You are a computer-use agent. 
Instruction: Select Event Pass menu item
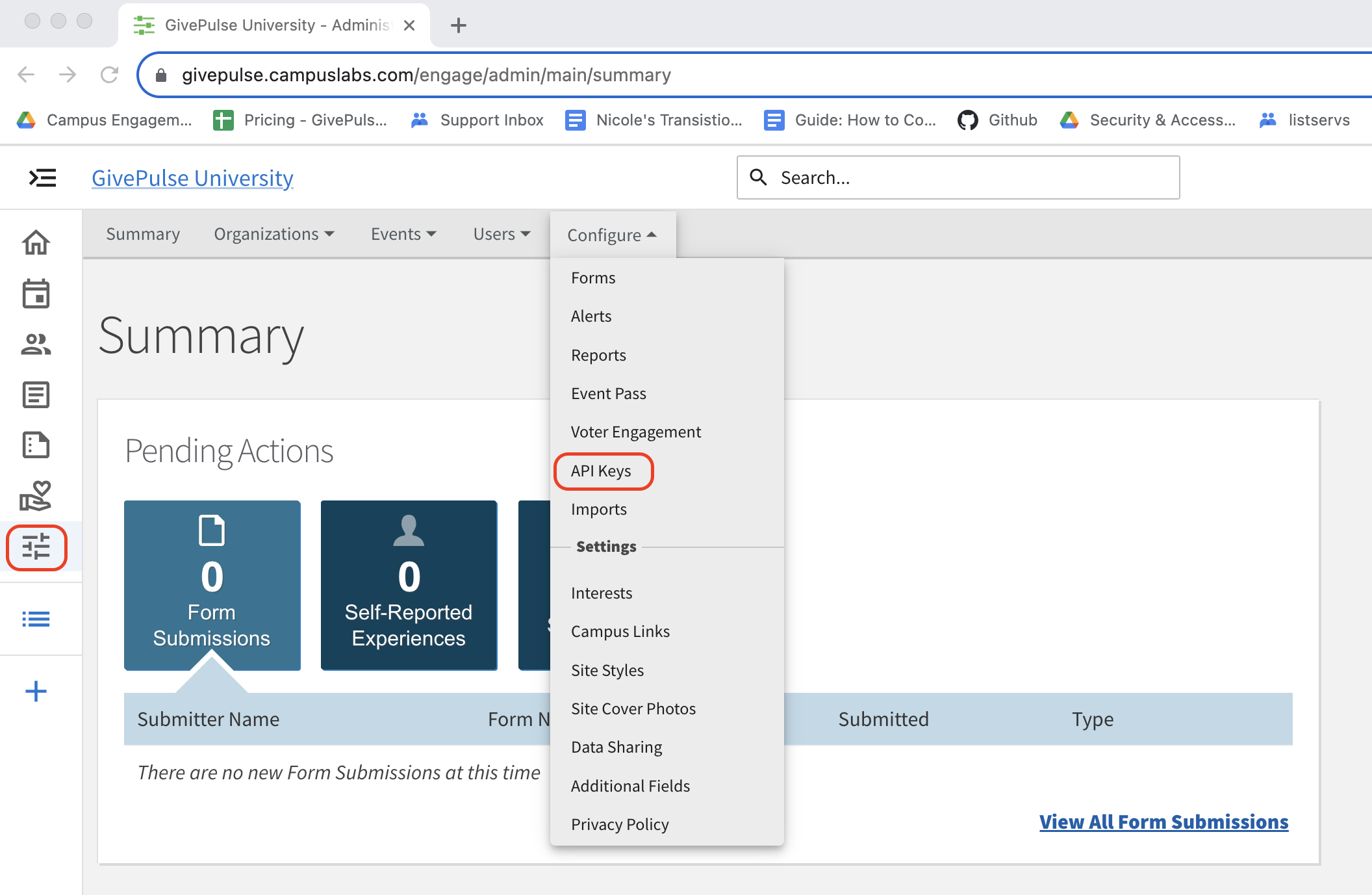tap(609, 393)
